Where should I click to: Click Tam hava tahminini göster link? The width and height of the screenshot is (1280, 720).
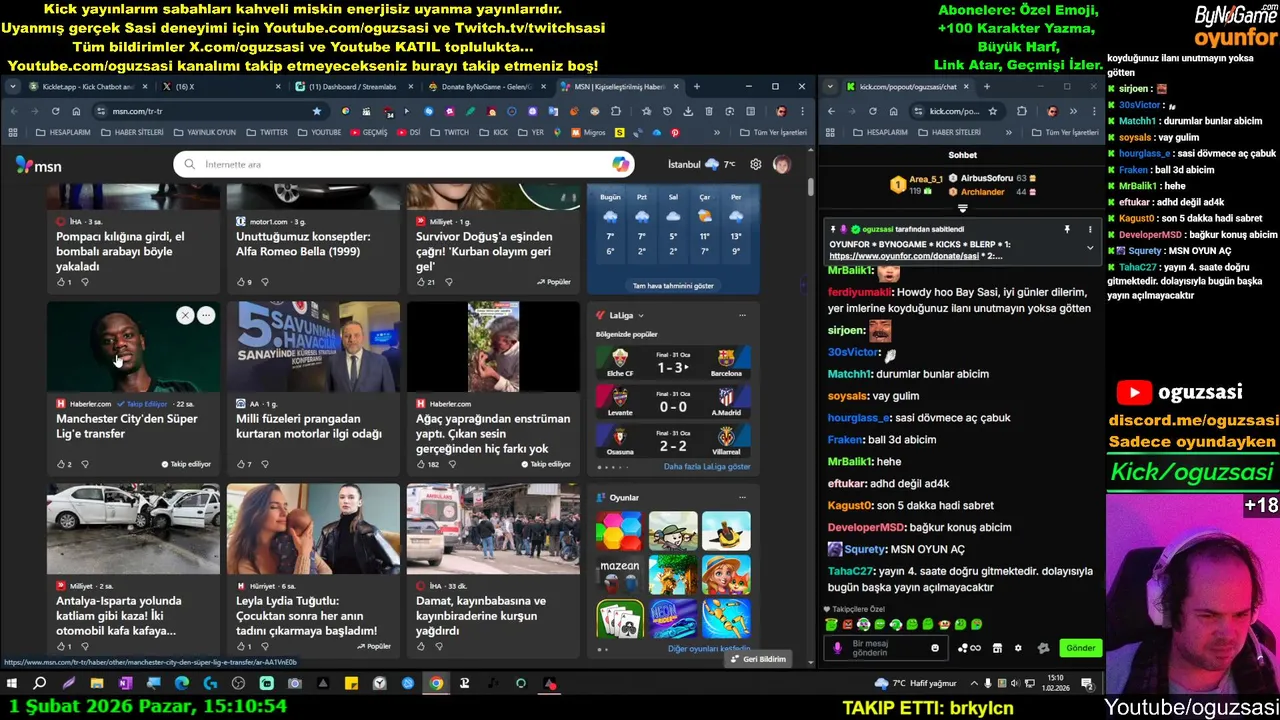tap(673, 286)
